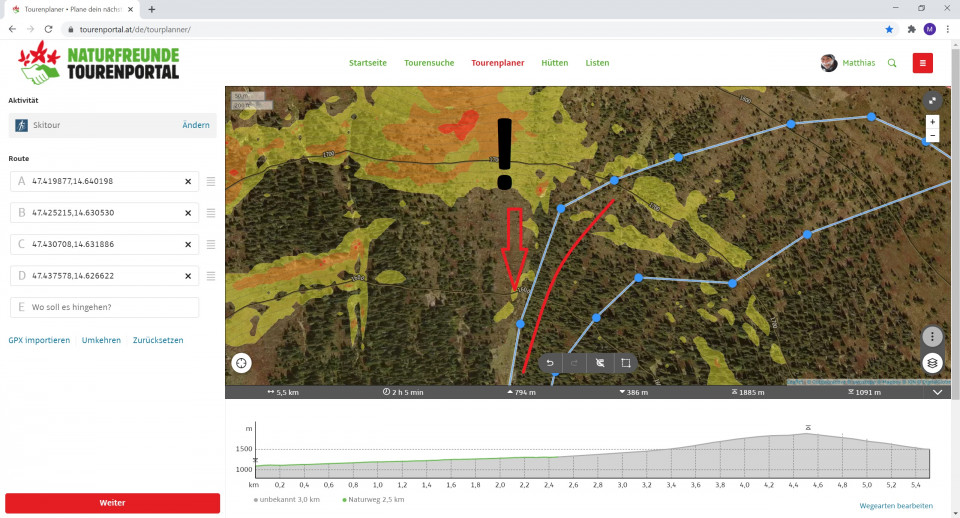Image resolution: width=960 pixels, height=518 pixels.
Task: Collapse the elevation profile panel
Action: pyautogui.click(x=938, y=393)
